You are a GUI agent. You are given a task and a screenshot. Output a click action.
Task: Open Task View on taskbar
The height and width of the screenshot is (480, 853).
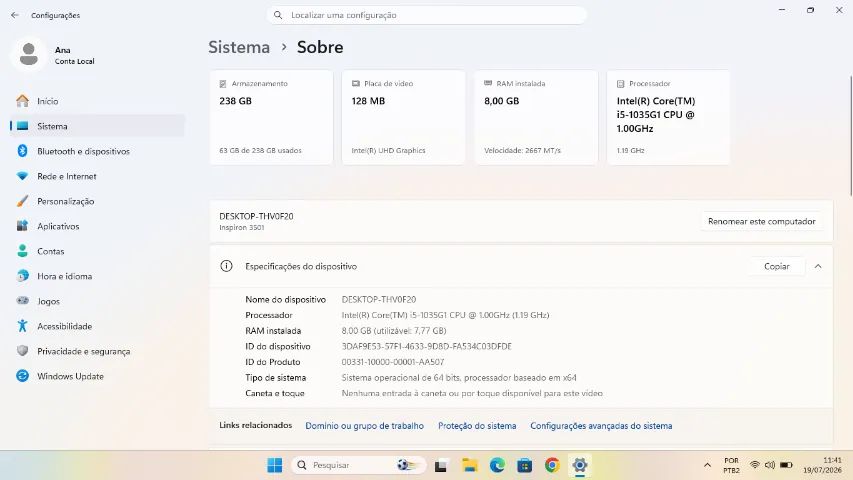[441, 465]
